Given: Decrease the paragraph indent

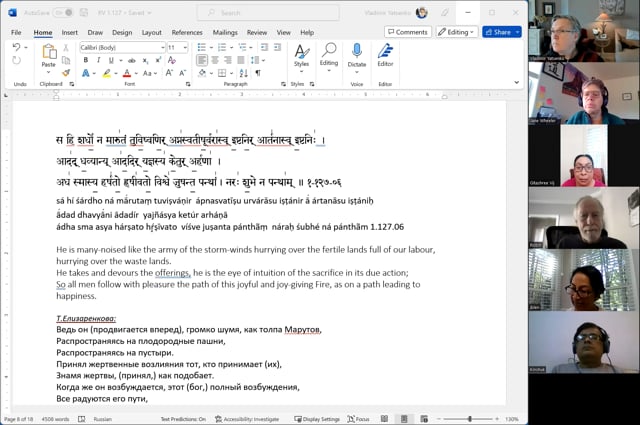Looking at the screenshot, I should [x=264, y=47].
